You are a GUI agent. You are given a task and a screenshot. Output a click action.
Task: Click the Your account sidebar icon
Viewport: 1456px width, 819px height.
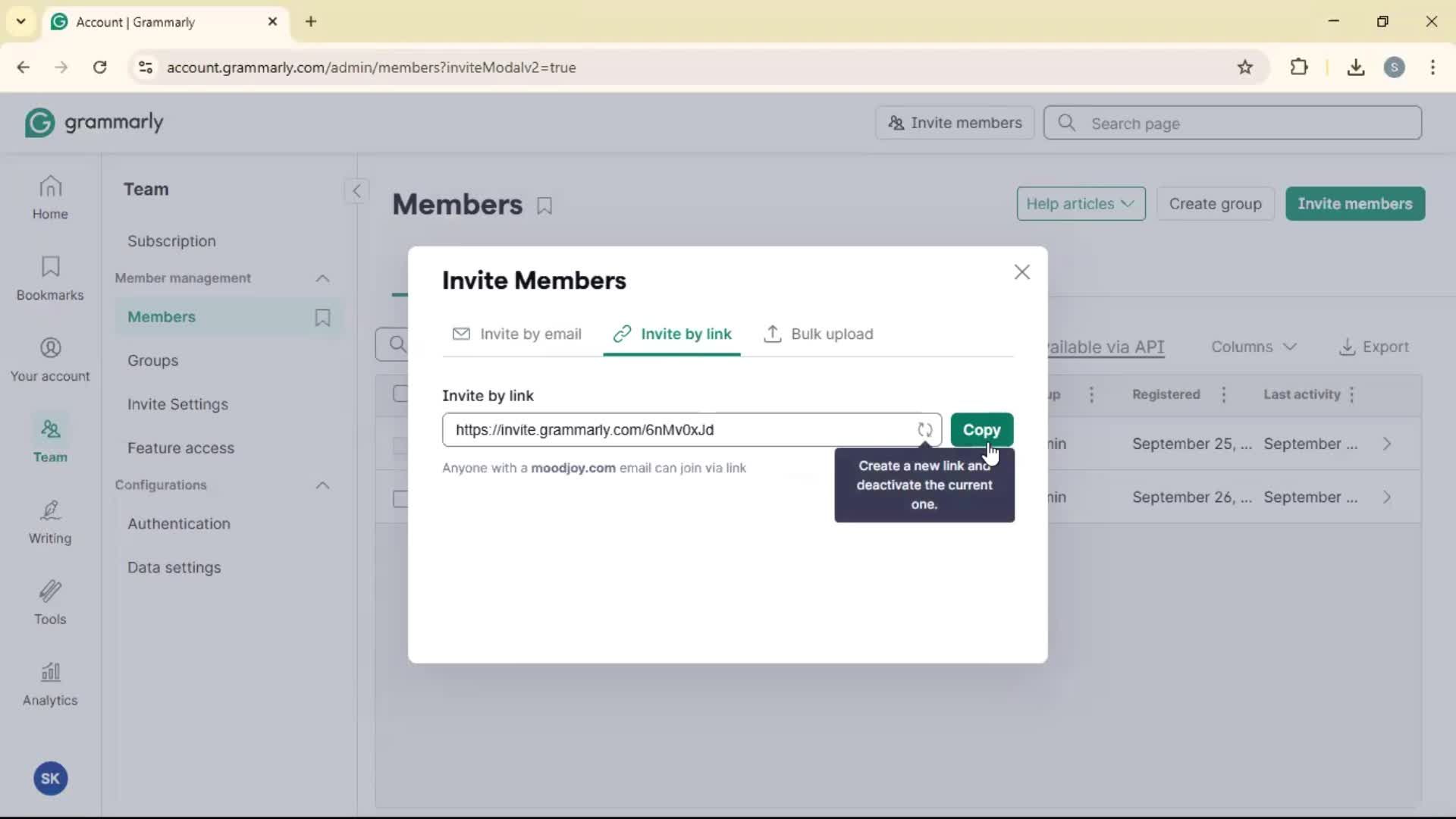[50, 359]
